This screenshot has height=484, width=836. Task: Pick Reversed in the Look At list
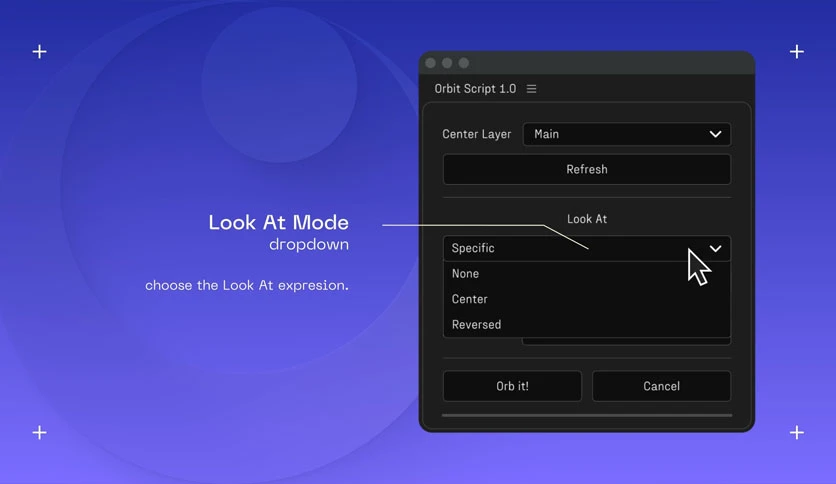tap(586, 324)
